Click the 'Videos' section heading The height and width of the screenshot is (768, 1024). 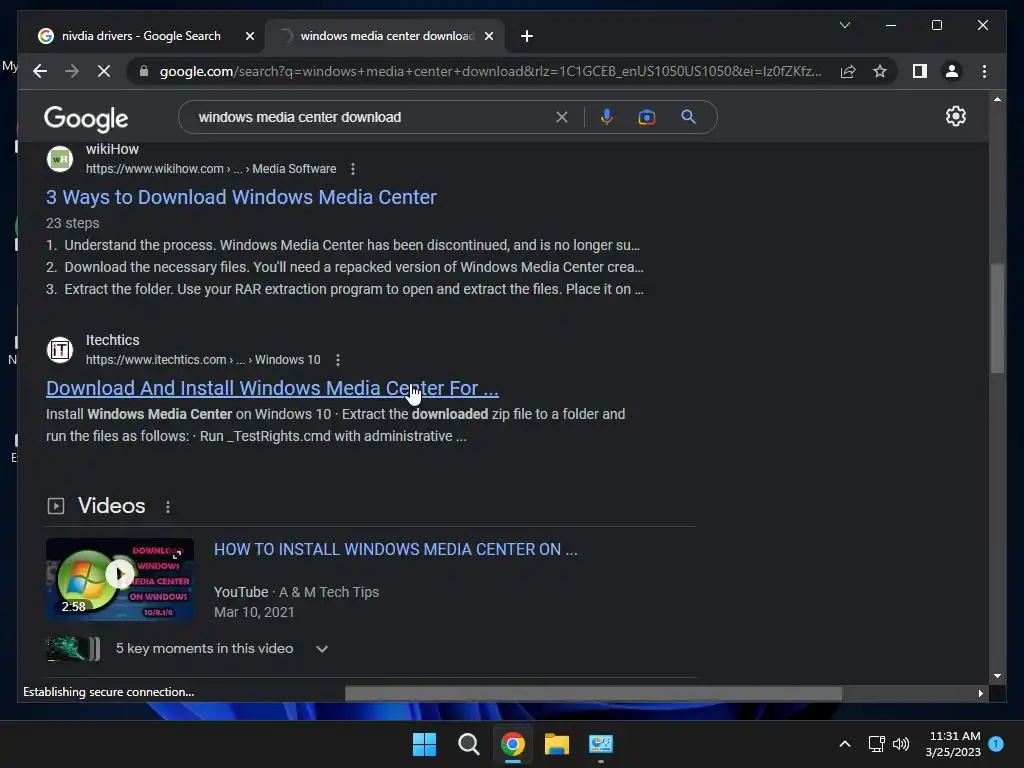(112, 505)
